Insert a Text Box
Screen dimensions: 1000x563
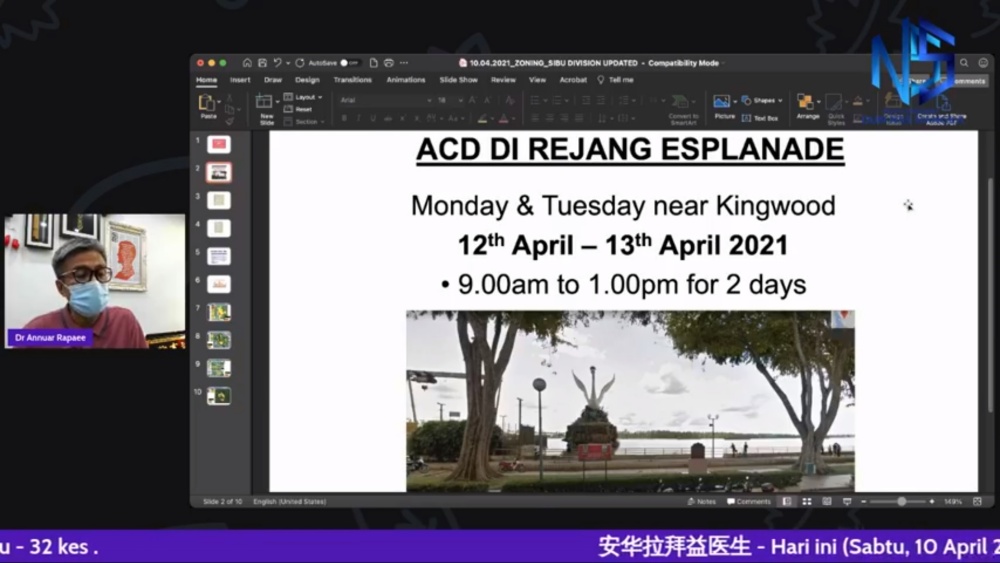pyautogui.click(x=760, y=118)
